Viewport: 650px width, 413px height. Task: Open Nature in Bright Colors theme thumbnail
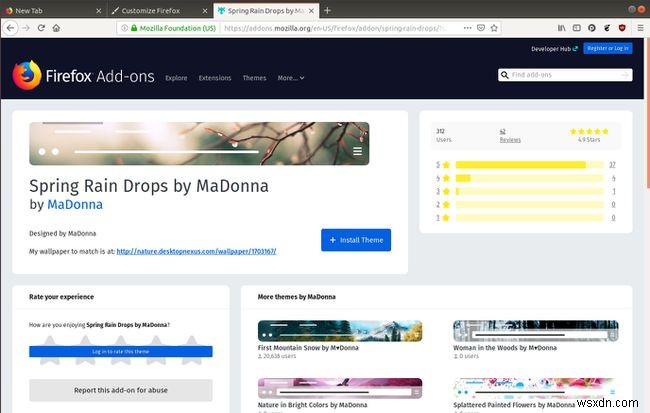(340, 388)
